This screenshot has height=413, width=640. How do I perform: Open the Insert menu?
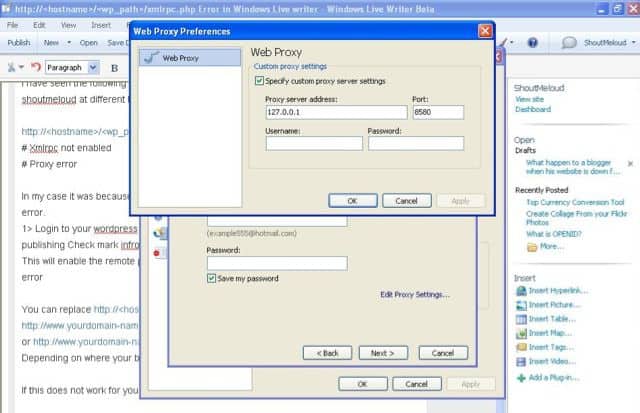click(x=101, y=25)
